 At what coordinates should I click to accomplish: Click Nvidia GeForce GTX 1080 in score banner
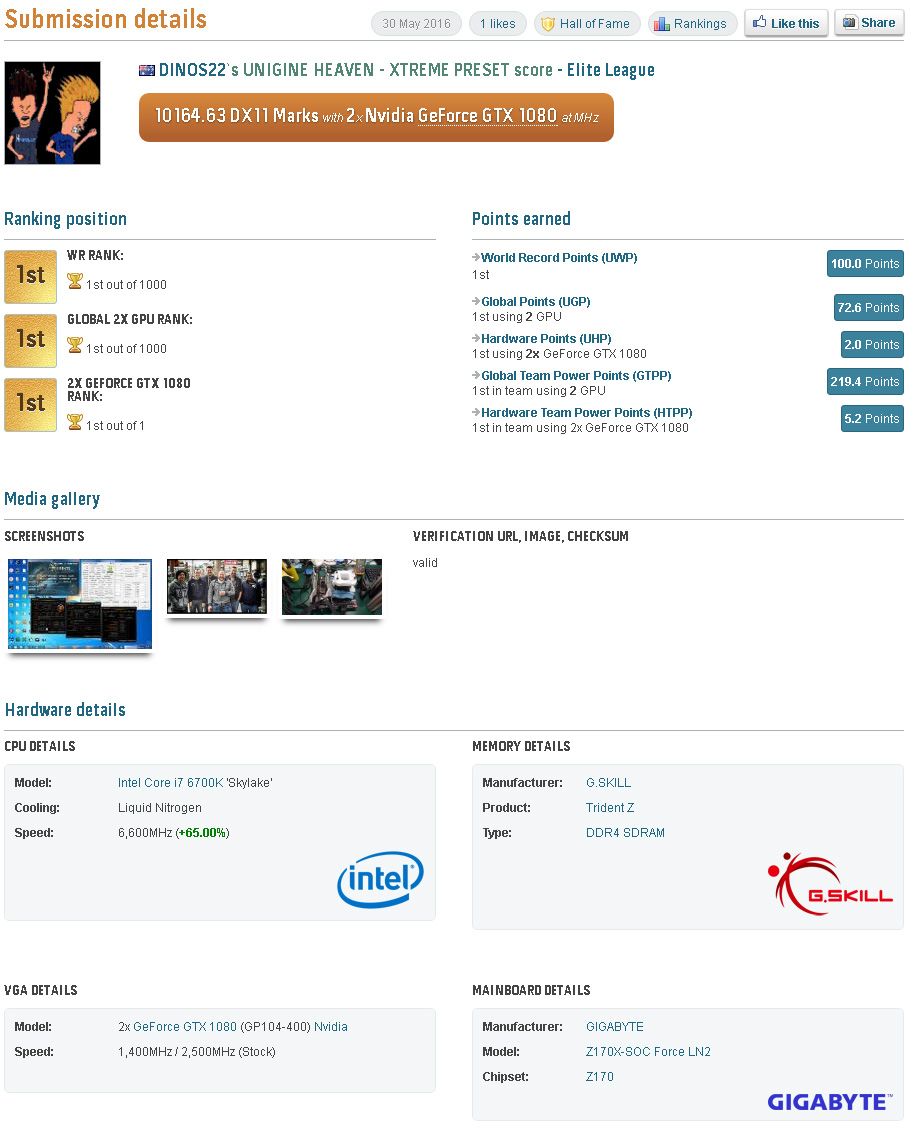[460, 115]
